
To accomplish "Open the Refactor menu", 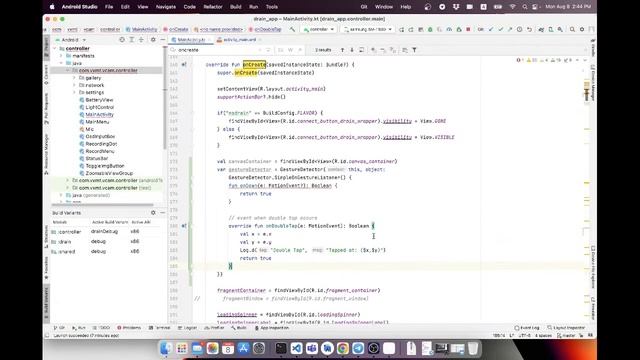I will (213, 7).
